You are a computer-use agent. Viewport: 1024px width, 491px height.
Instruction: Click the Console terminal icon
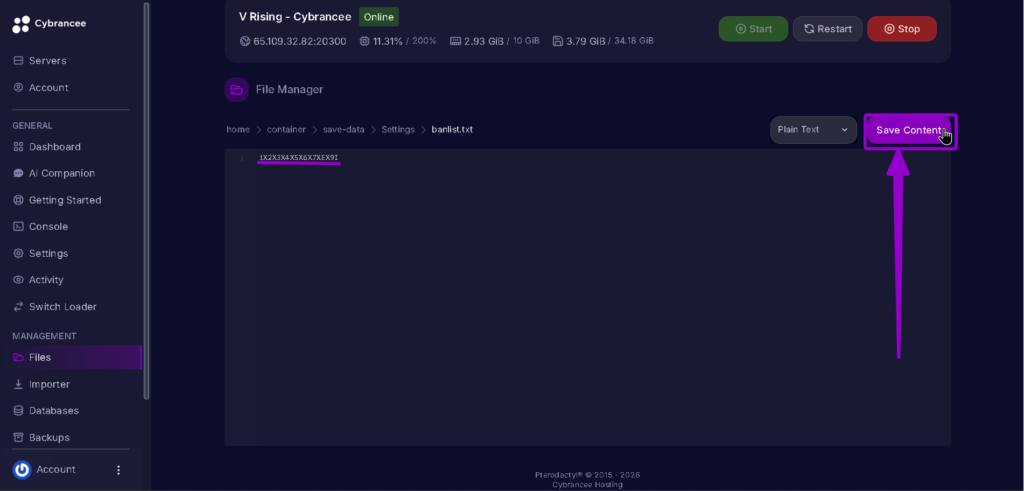(x=18, y=227)
